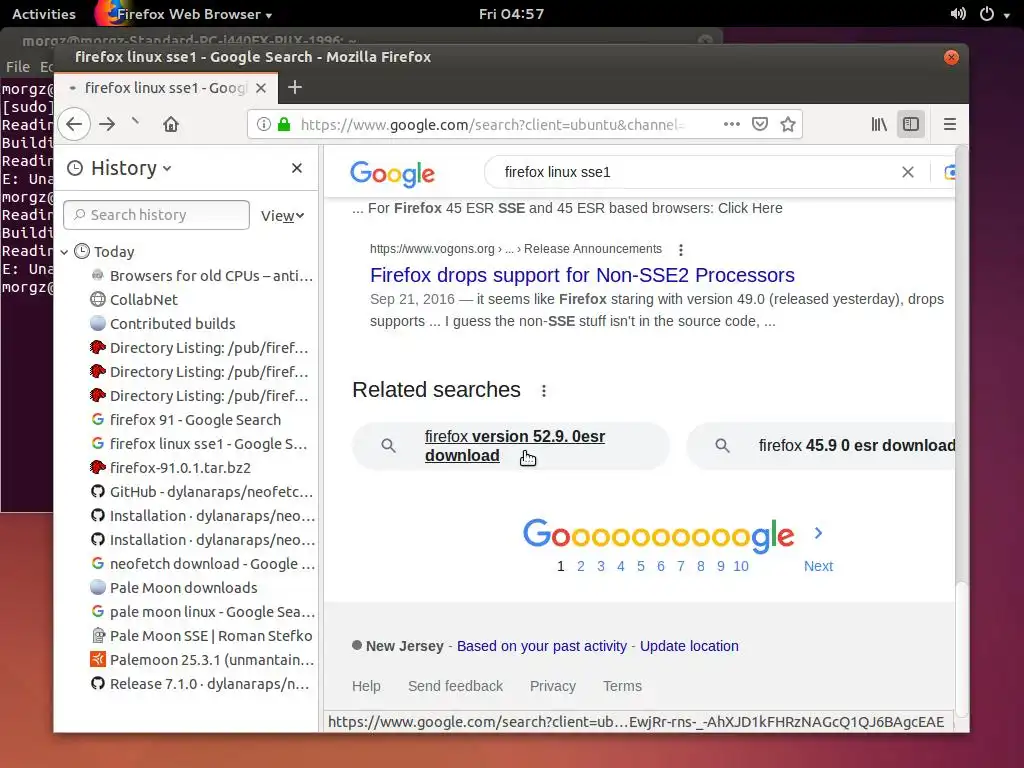
Task: Click the volume icon in top bar
Action: (x=958, y=14)
